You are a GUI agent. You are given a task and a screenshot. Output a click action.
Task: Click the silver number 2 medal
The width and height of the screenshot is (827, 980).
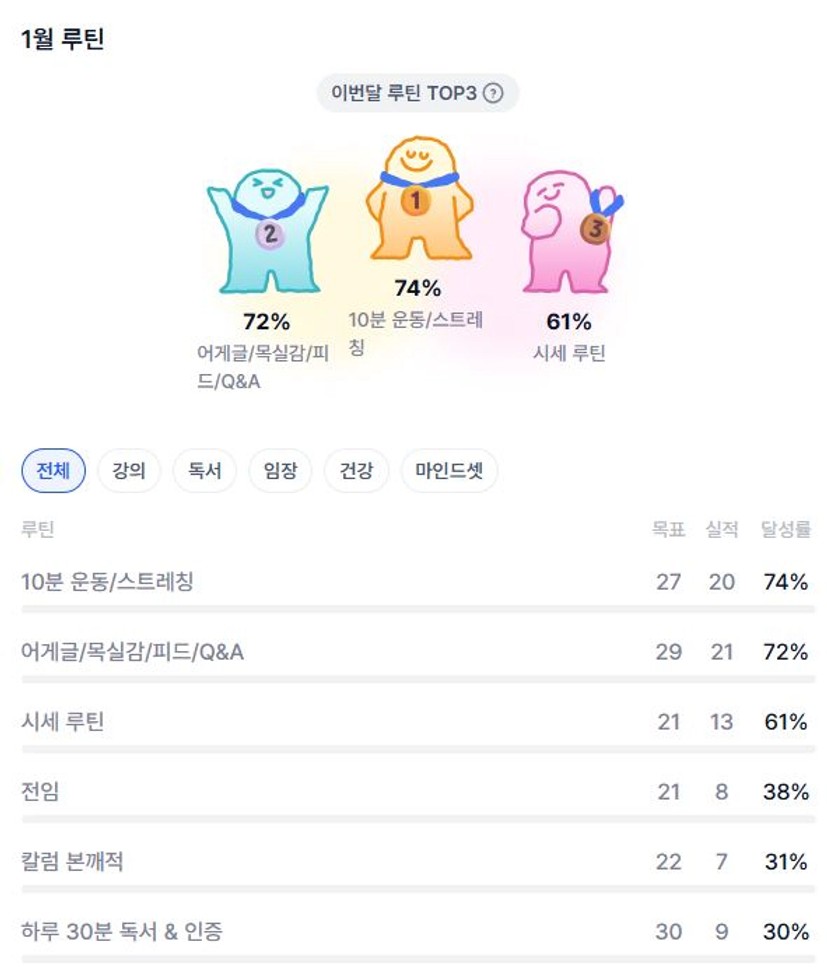(270, 235)
